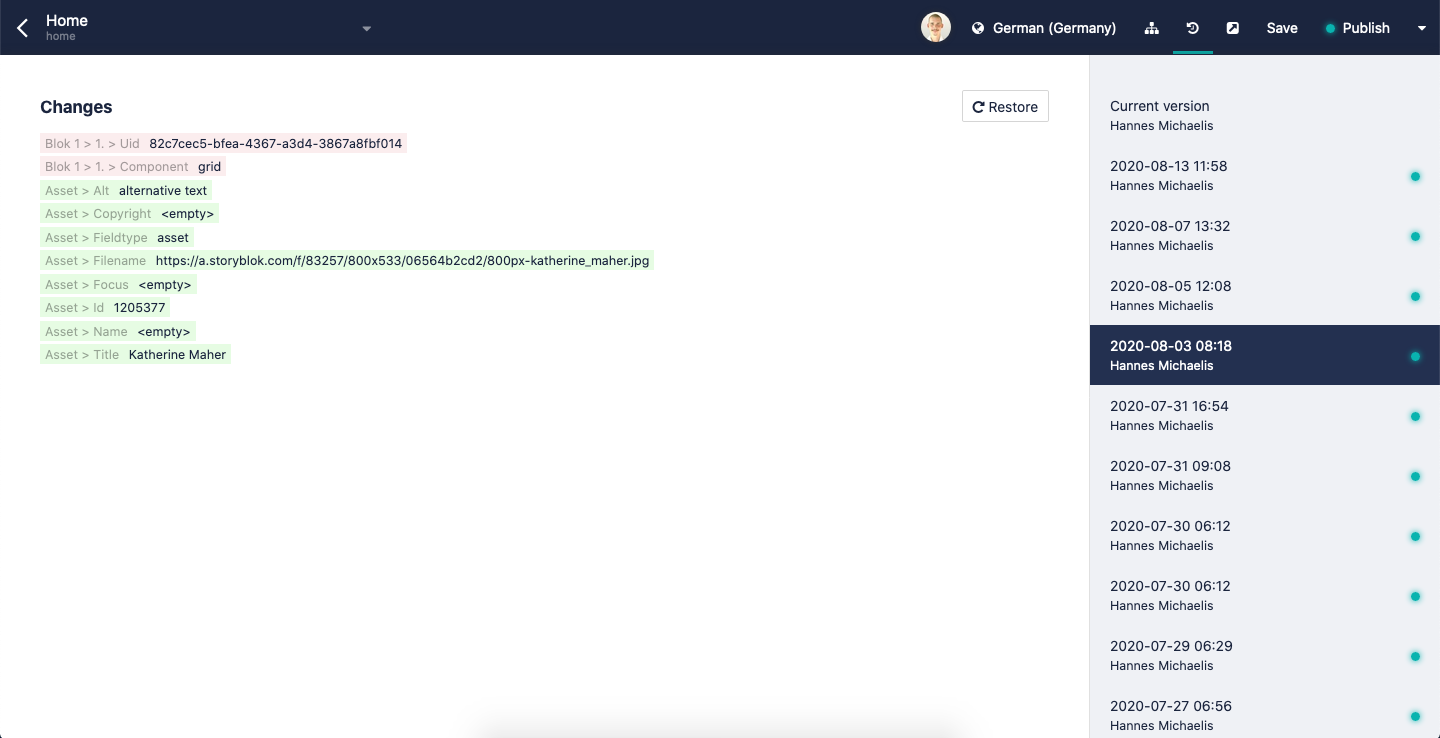This screenshot has width=1440, height=738.
Task: Open the user profile avatar
Action: click(x=936, y=27)
